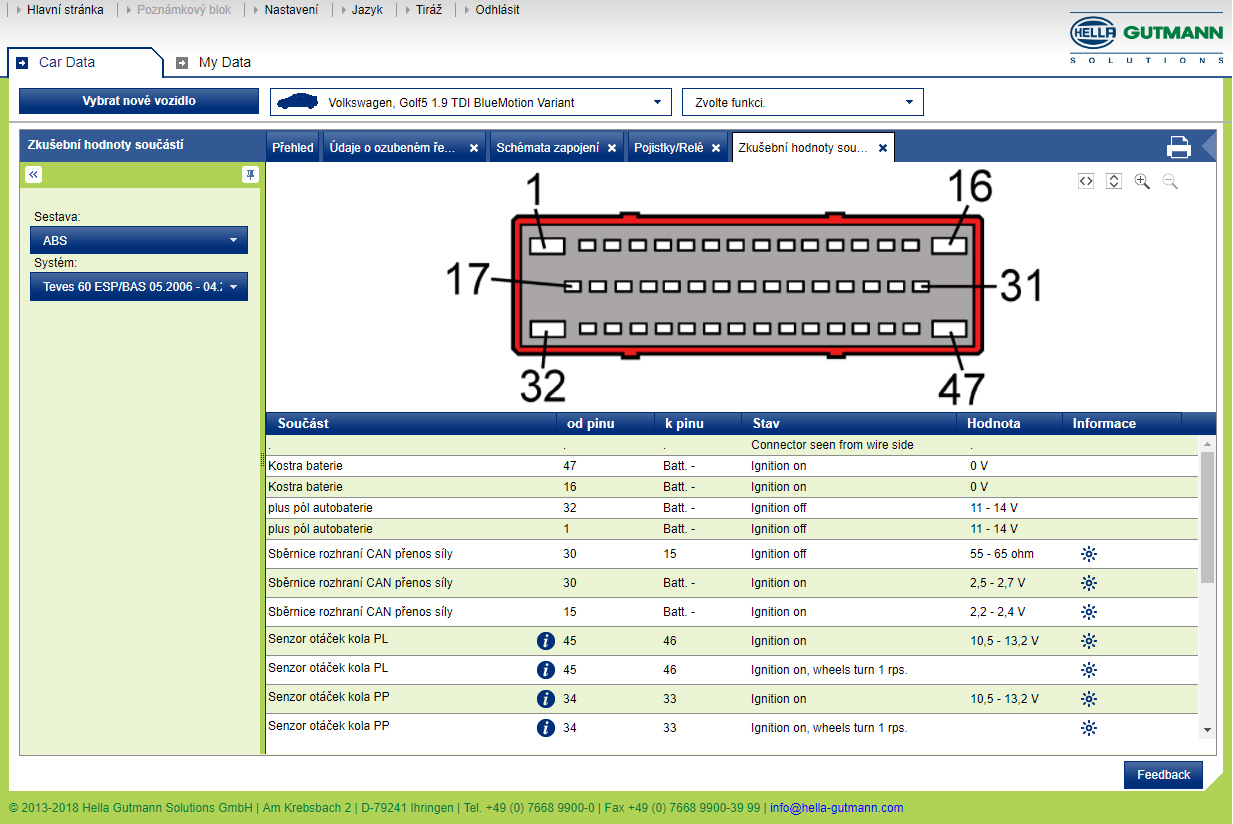Fit diagram to height icon

pos(1114,181)
